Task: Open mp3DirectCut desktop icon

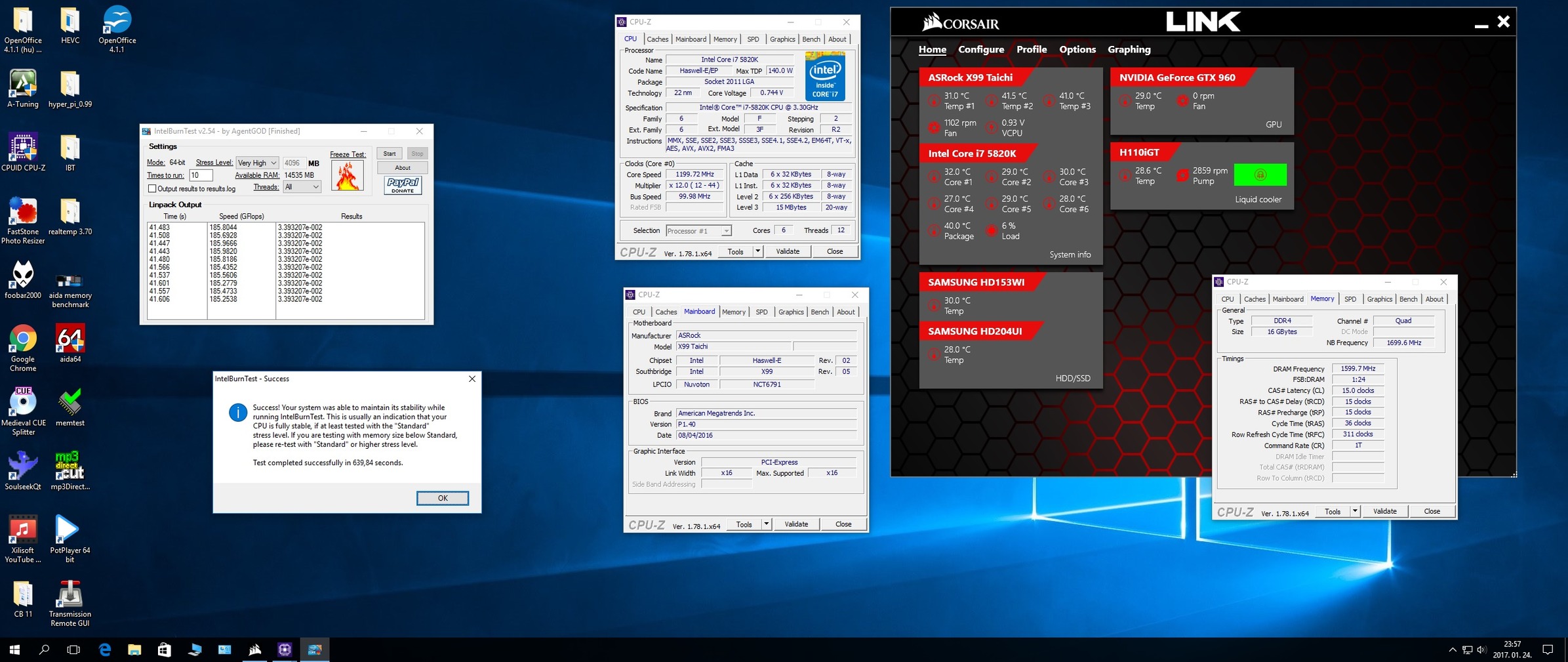Action: tap(70, 472)
